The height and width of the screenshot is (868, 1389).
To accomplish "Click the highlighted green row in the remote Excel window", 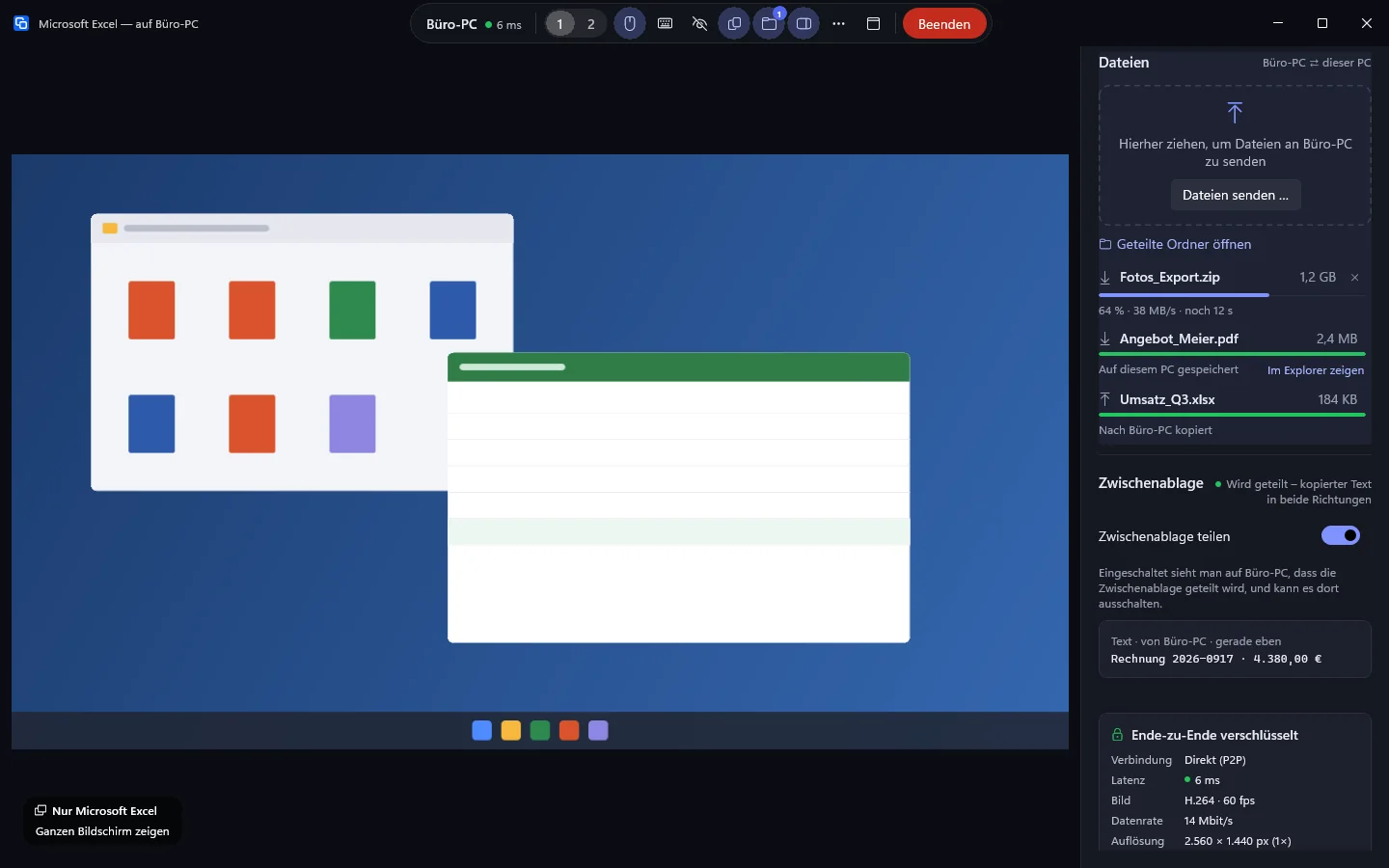I will tap(679, 531).
